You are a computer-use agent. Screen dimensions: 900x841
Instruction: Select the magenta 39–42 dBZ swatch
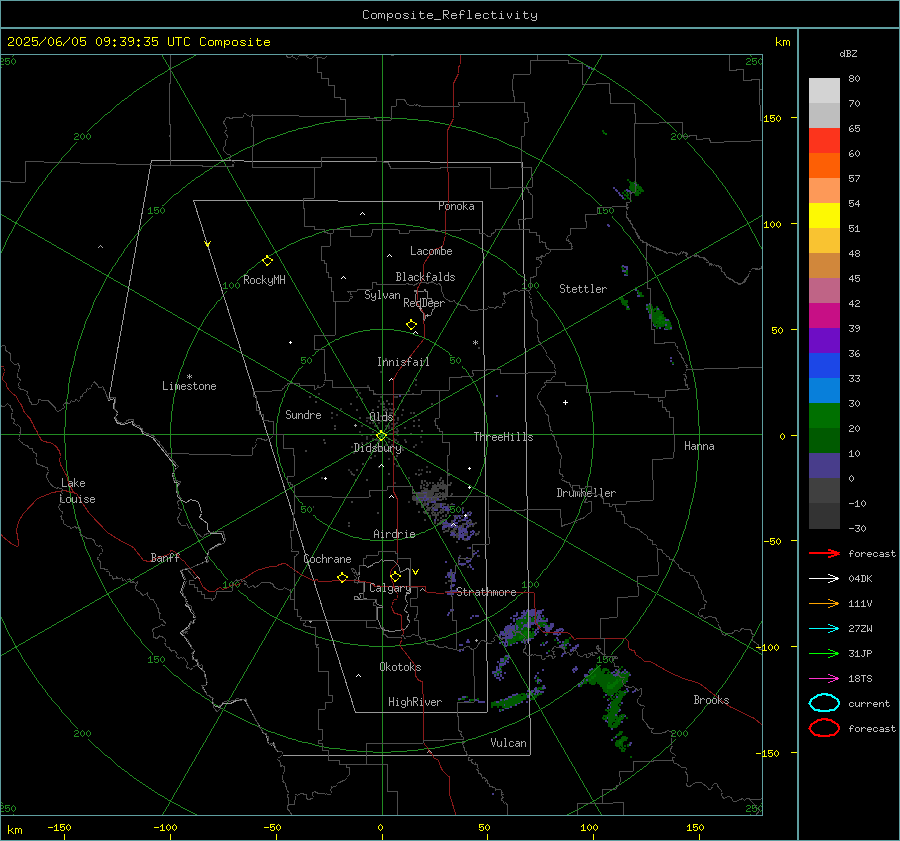(824, 316)
